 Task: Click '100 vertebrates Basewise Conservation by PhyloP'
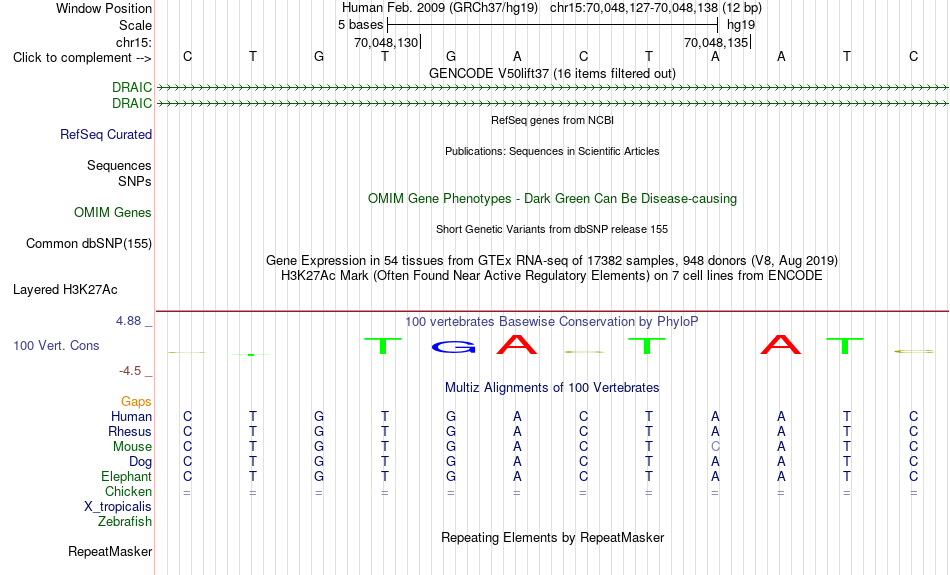(x=552, y=322)
